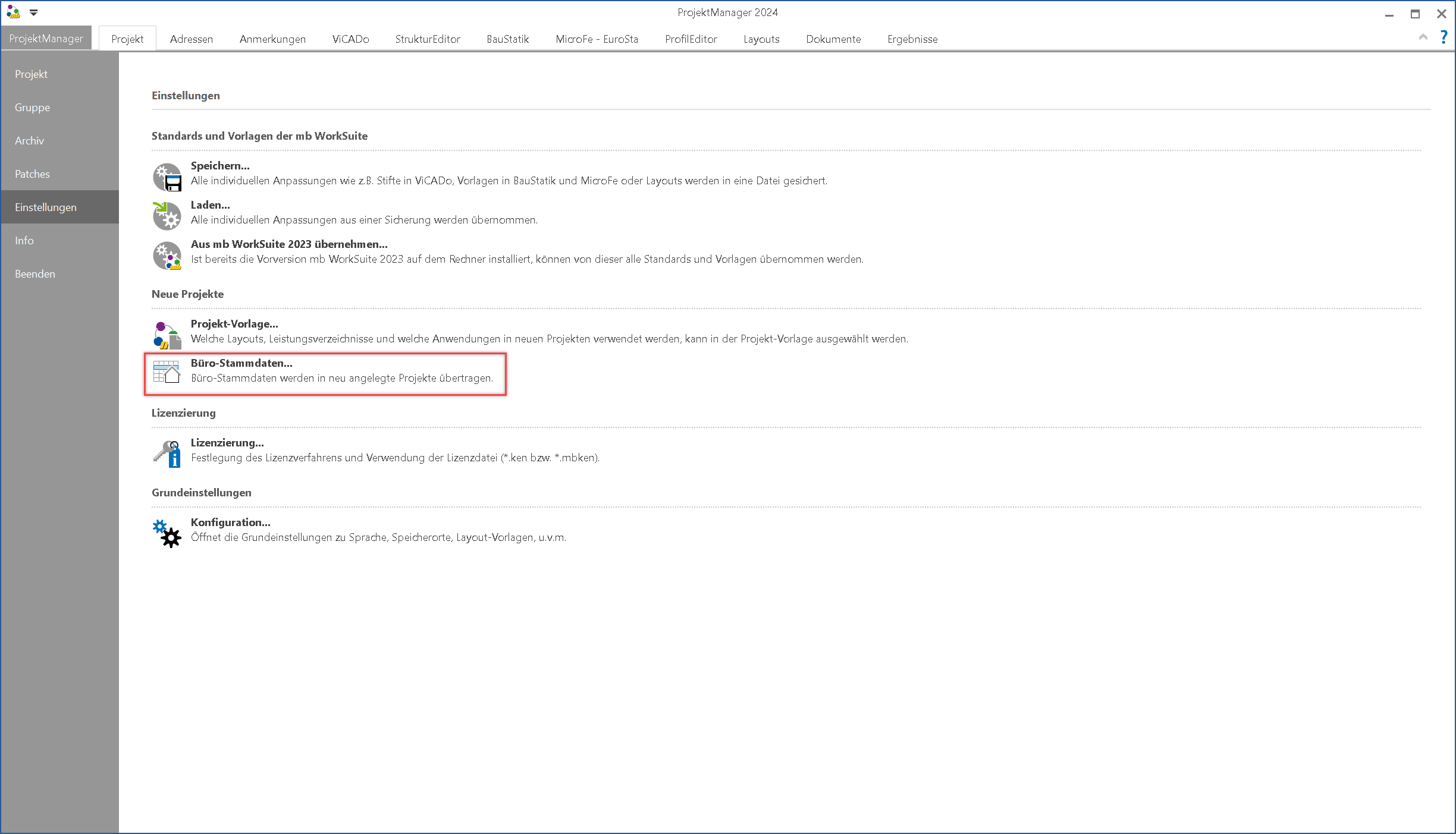Open the Konfiguration... link

click(230, 523)
